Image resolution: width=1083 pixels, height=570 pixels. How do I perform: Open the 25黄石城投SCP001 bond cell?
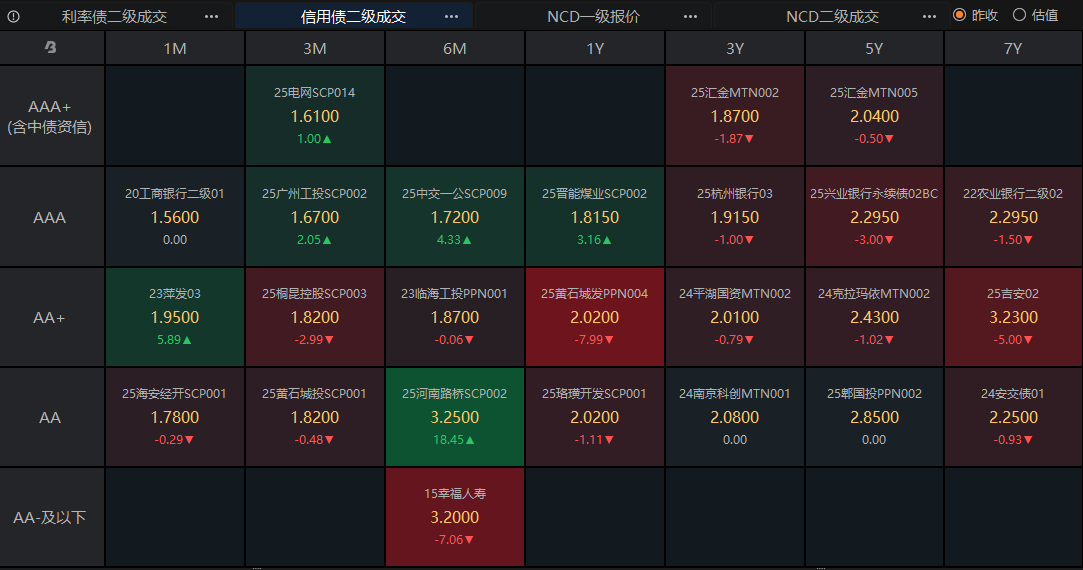click(315, 417)
